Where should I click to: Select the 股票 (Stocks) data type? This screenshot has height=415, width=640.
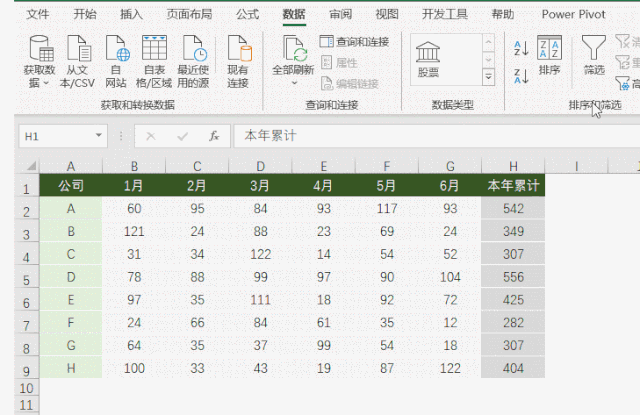tap(428, 56)
